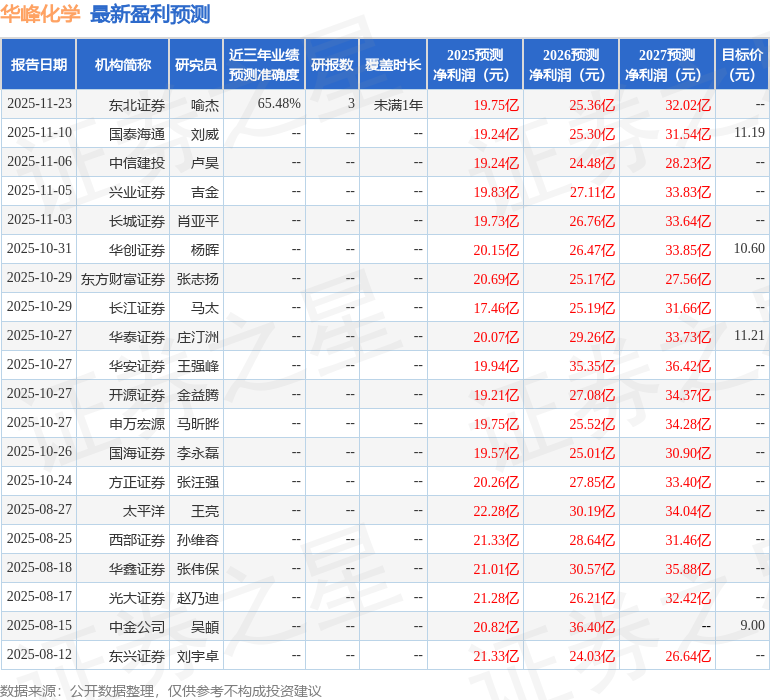770x700 pixels.
Task: Select the 覆盖时长 column header
Action: pyautogui.click(x=393, y=65)
